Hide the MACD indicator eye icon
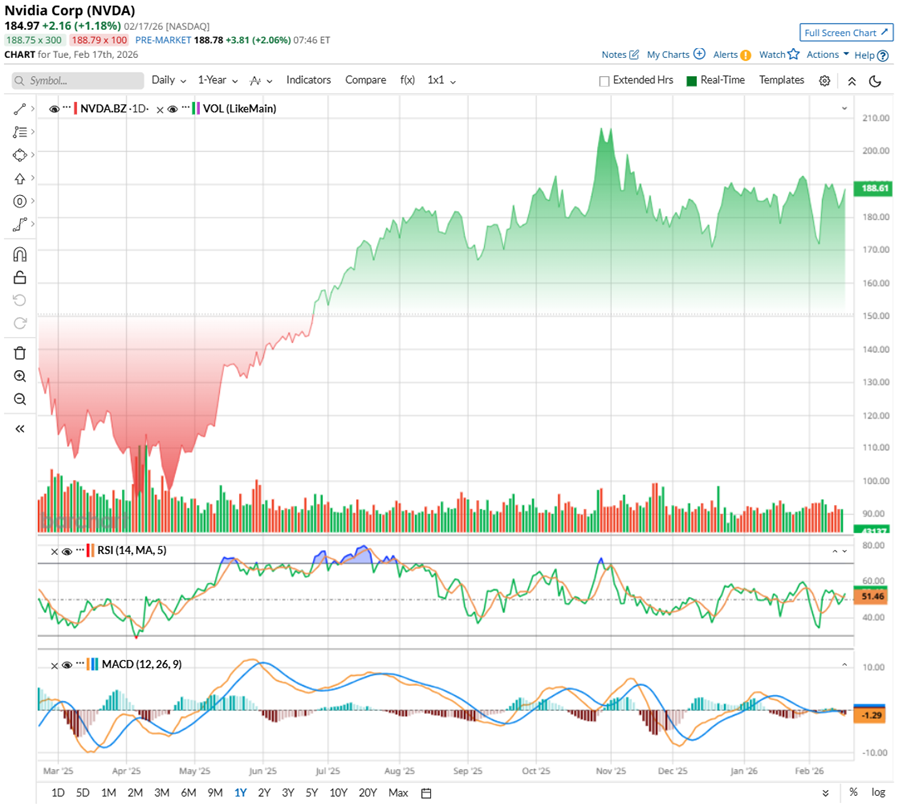 coord(67,665)
